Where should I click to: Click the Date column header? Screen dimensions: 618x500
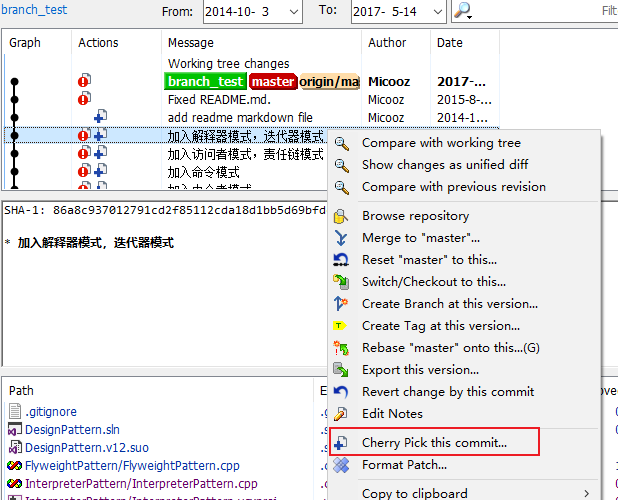(x=450, y=43)
